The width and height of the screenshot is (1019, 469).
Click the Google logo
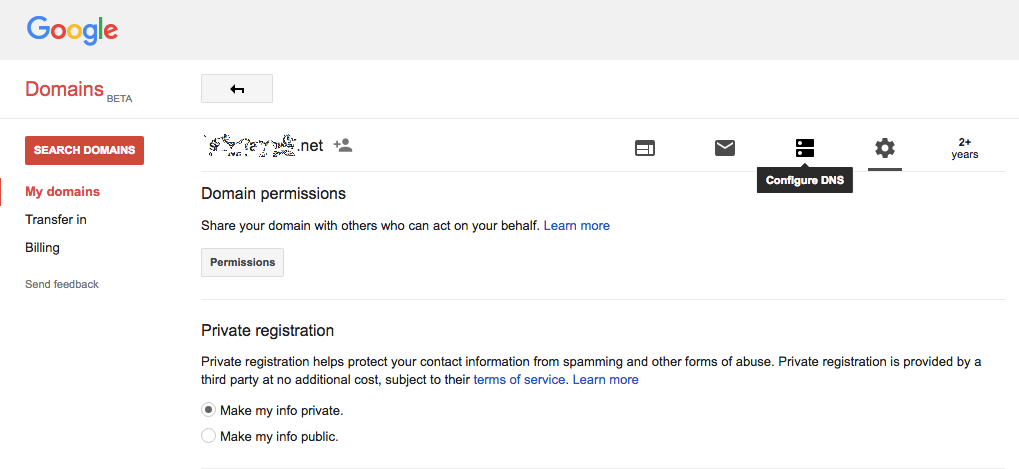[x=72, y=30]
